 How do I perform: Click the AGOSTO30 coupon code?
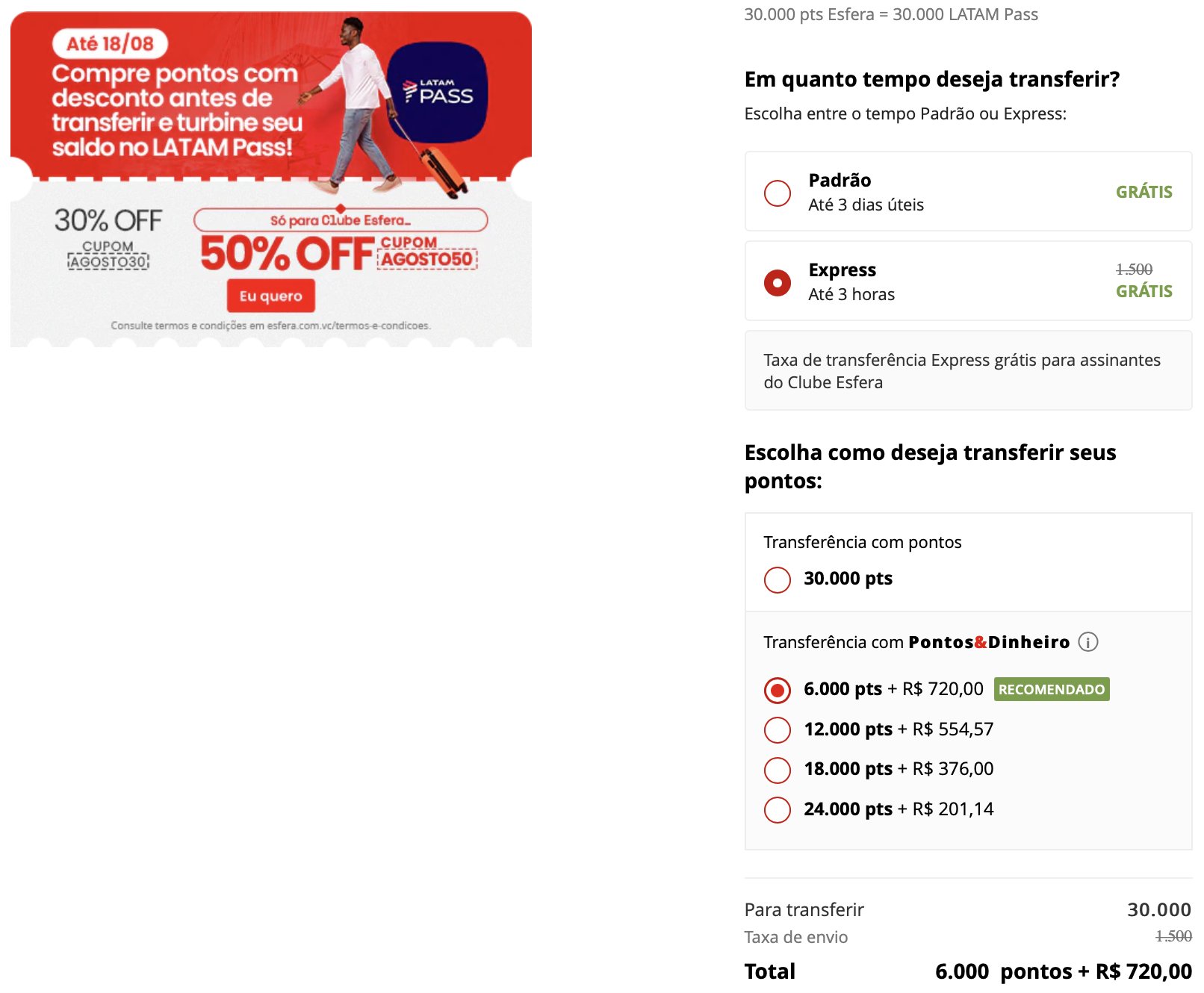click(x=109, y=261)
